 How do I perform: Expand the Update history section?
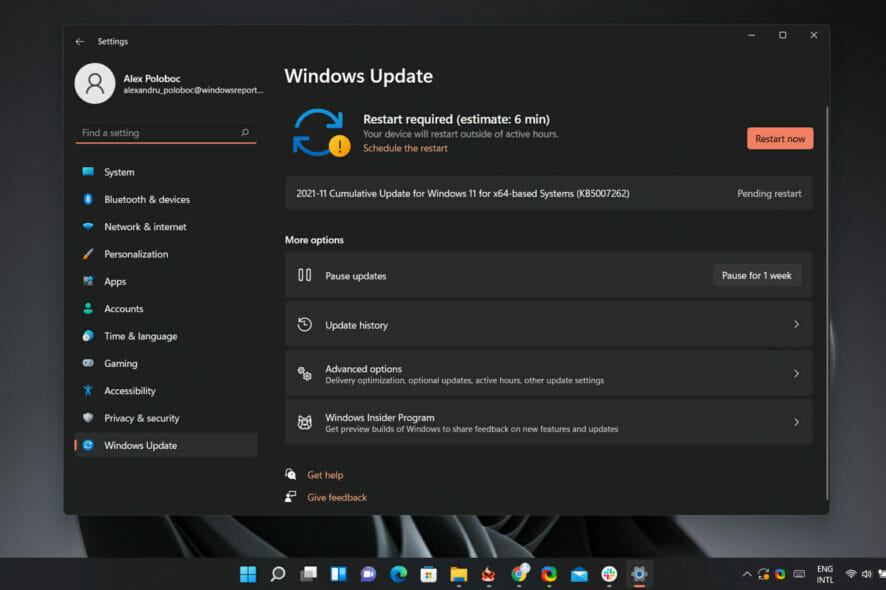[x=796, y=325]
